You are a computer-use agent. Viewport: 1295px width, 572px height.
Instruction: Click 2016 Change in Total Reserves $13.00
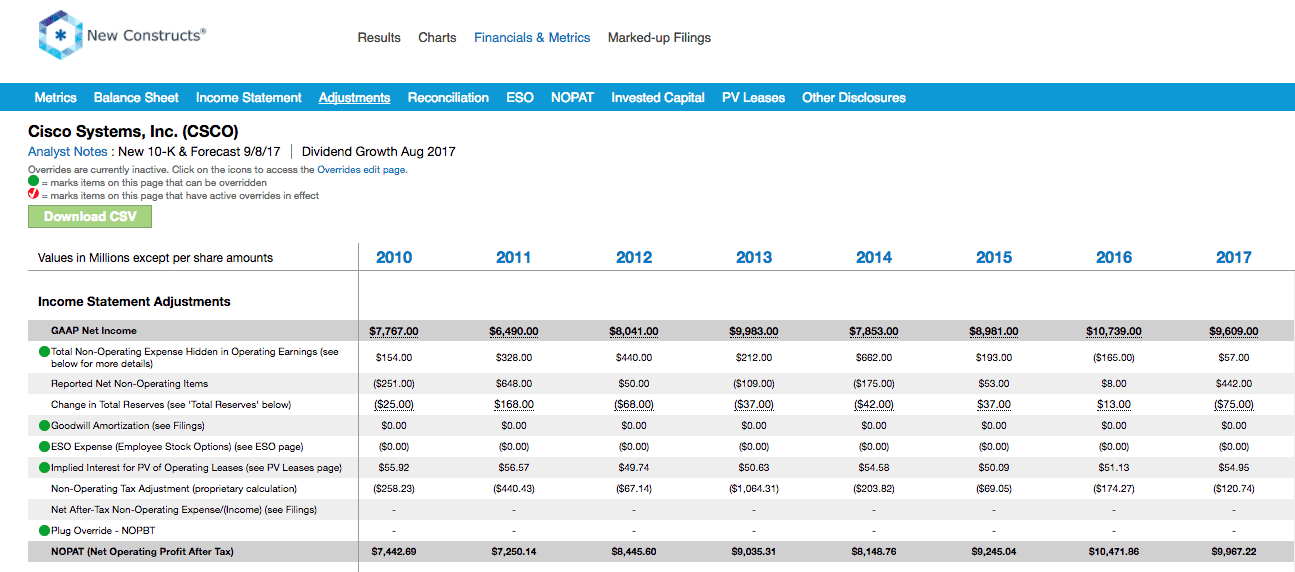tap(1114, 405)
